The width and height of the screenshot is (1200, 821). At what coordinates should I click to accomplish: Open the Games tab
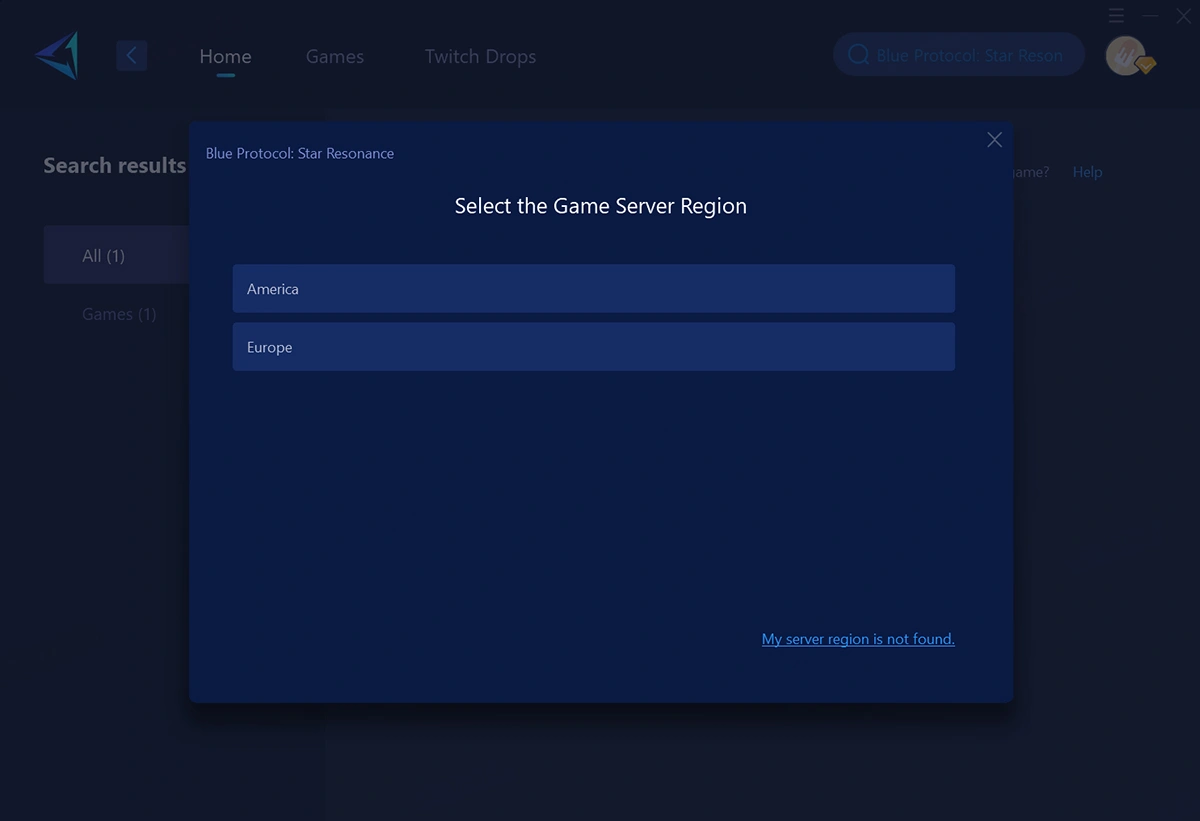335,57
